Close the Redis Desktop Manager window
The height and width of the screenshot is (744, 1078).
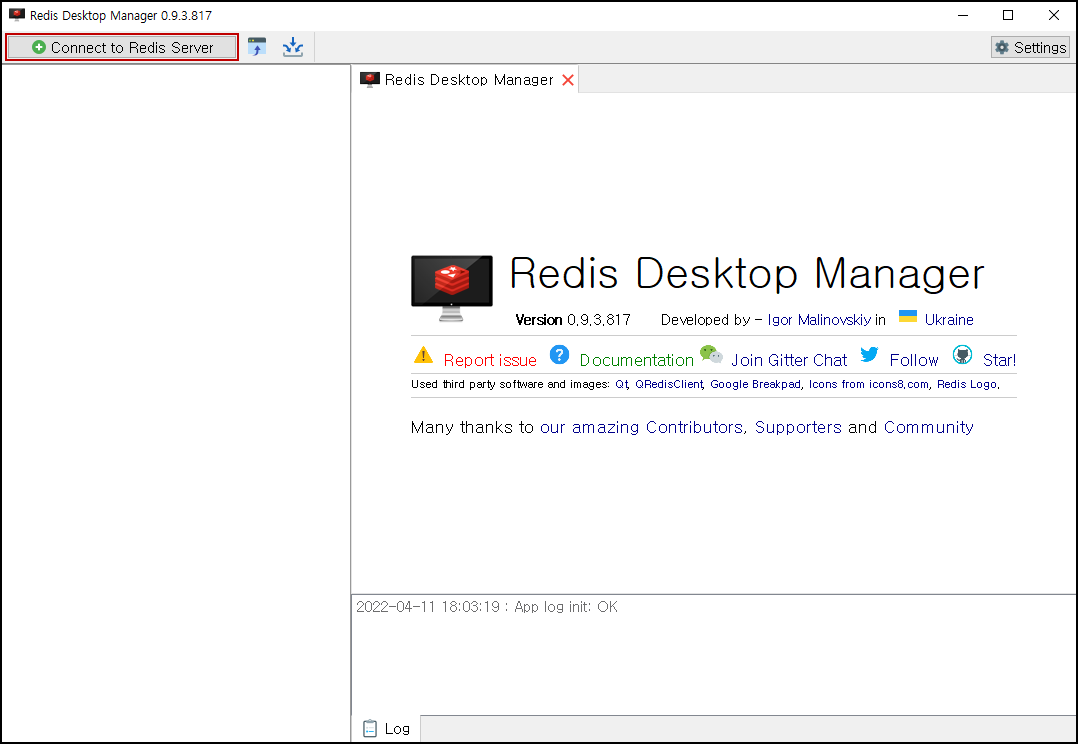1053,15
